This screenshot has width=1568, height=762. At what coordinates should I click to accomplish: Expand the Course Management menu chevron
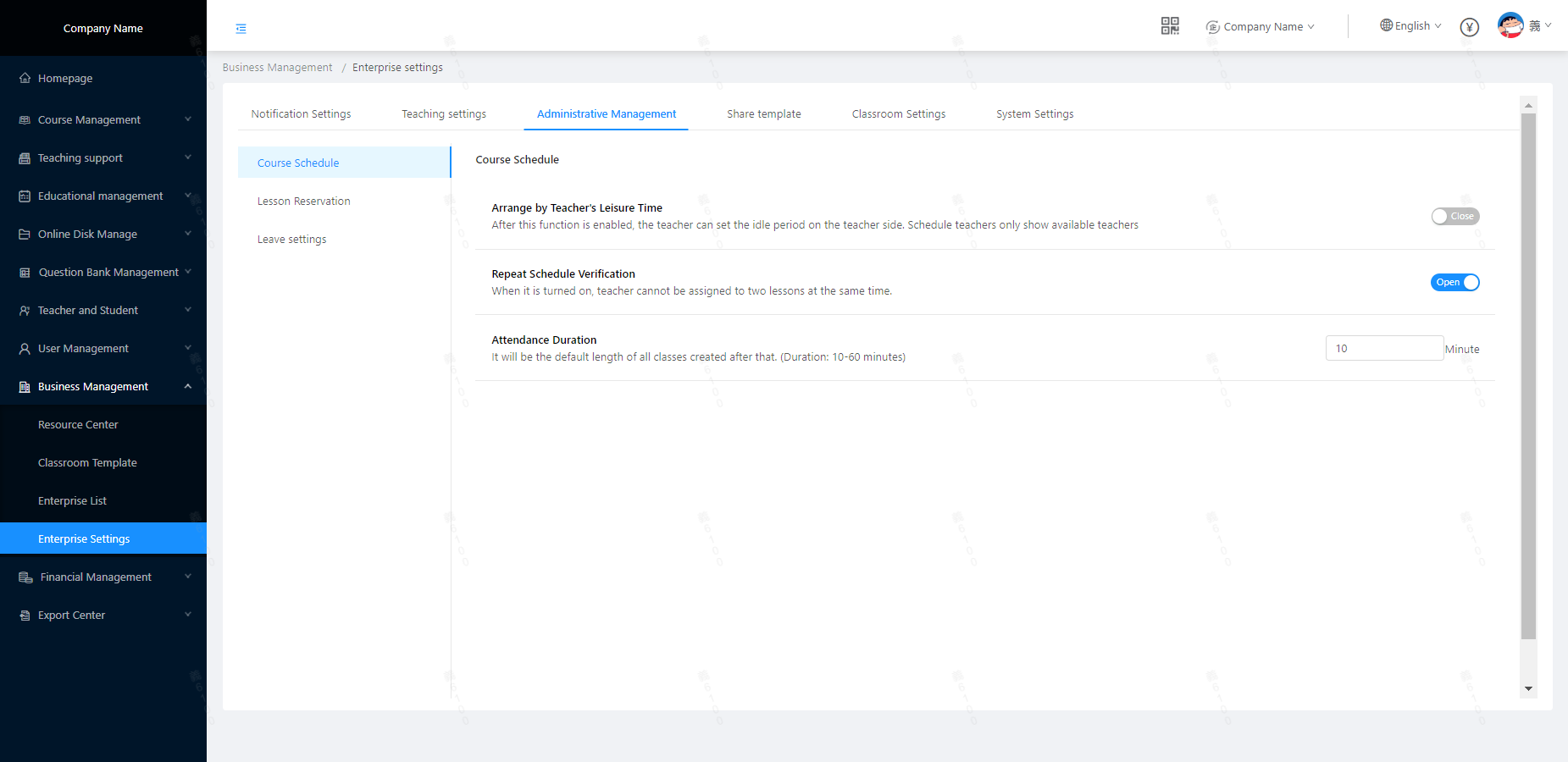188,119
